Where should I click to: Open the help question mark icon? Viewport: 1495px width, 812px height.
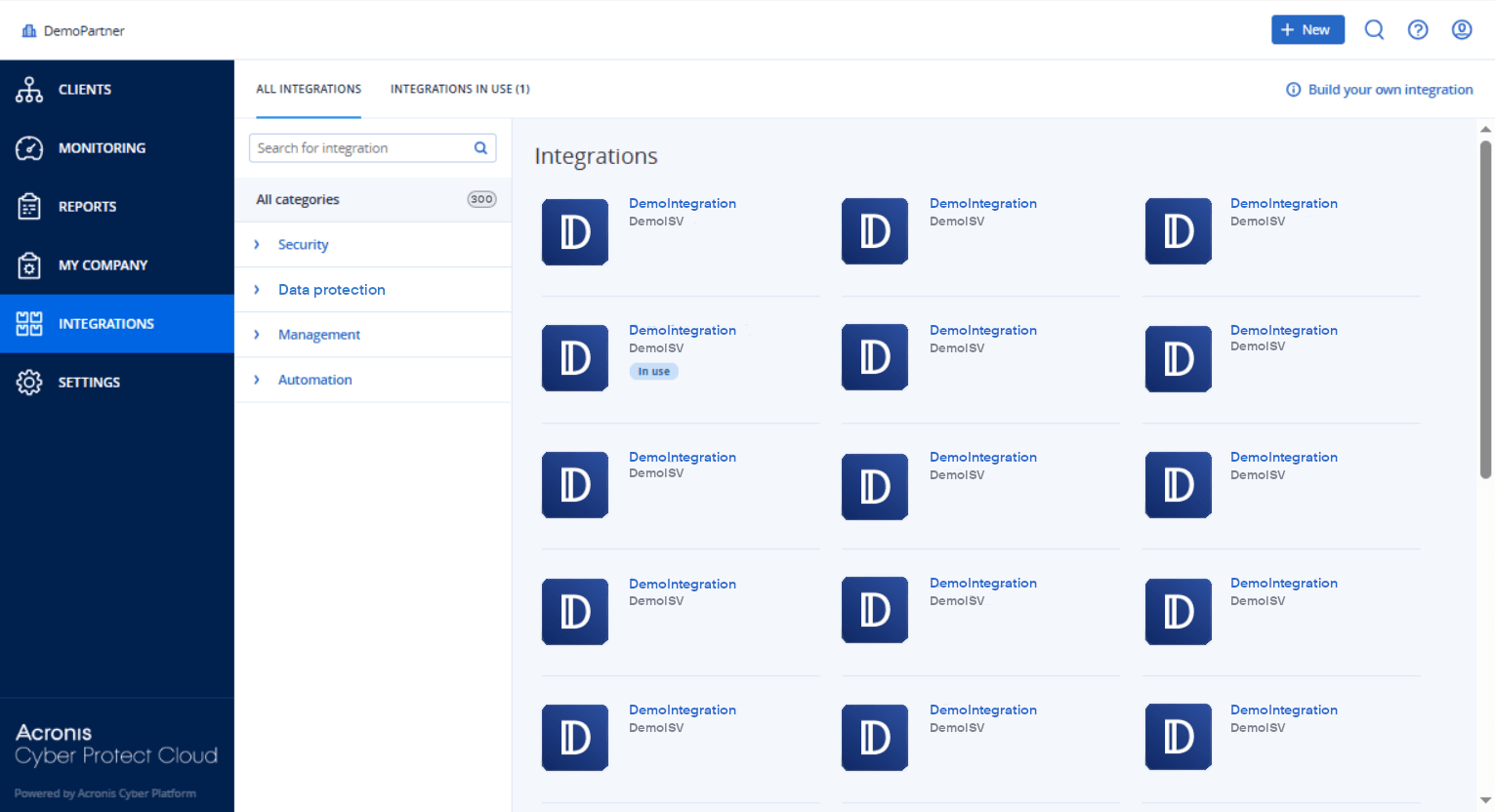(x=1418, y=30)
